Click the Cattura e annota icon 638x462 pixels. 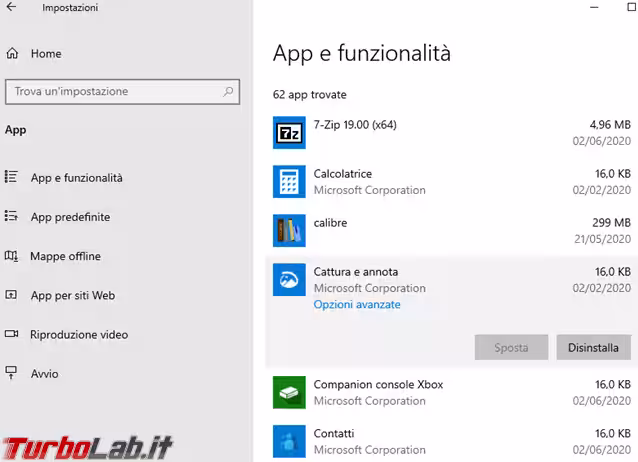tap(289, 280)
